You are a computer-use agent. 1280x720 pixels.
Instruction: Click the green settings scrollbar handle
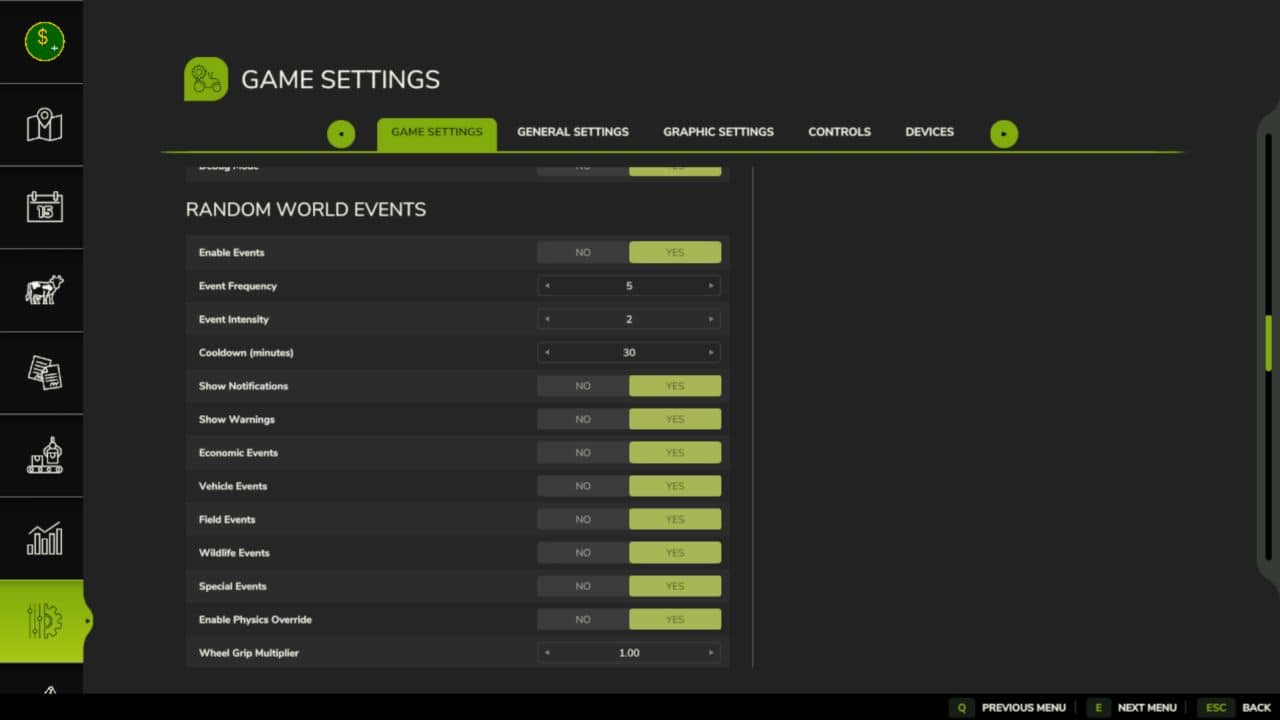1268,343
